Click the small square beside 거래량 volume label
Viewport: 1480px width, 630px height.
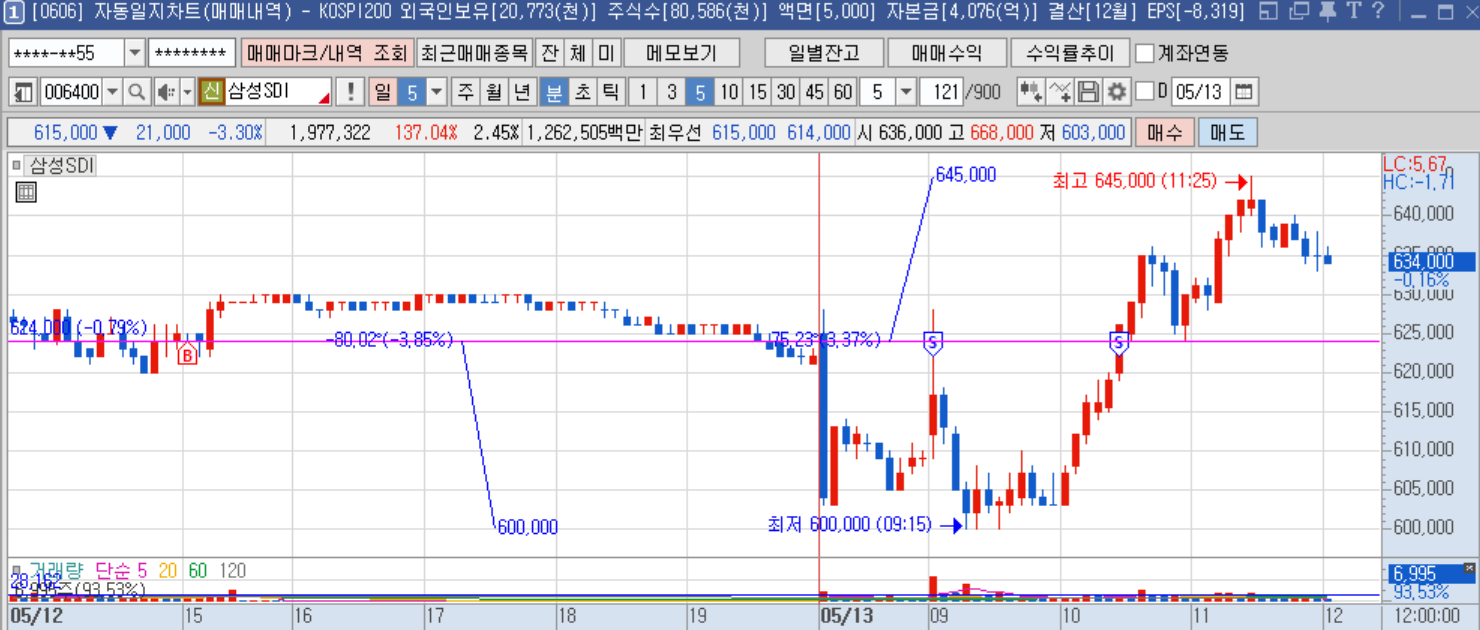tap(17, 571)
